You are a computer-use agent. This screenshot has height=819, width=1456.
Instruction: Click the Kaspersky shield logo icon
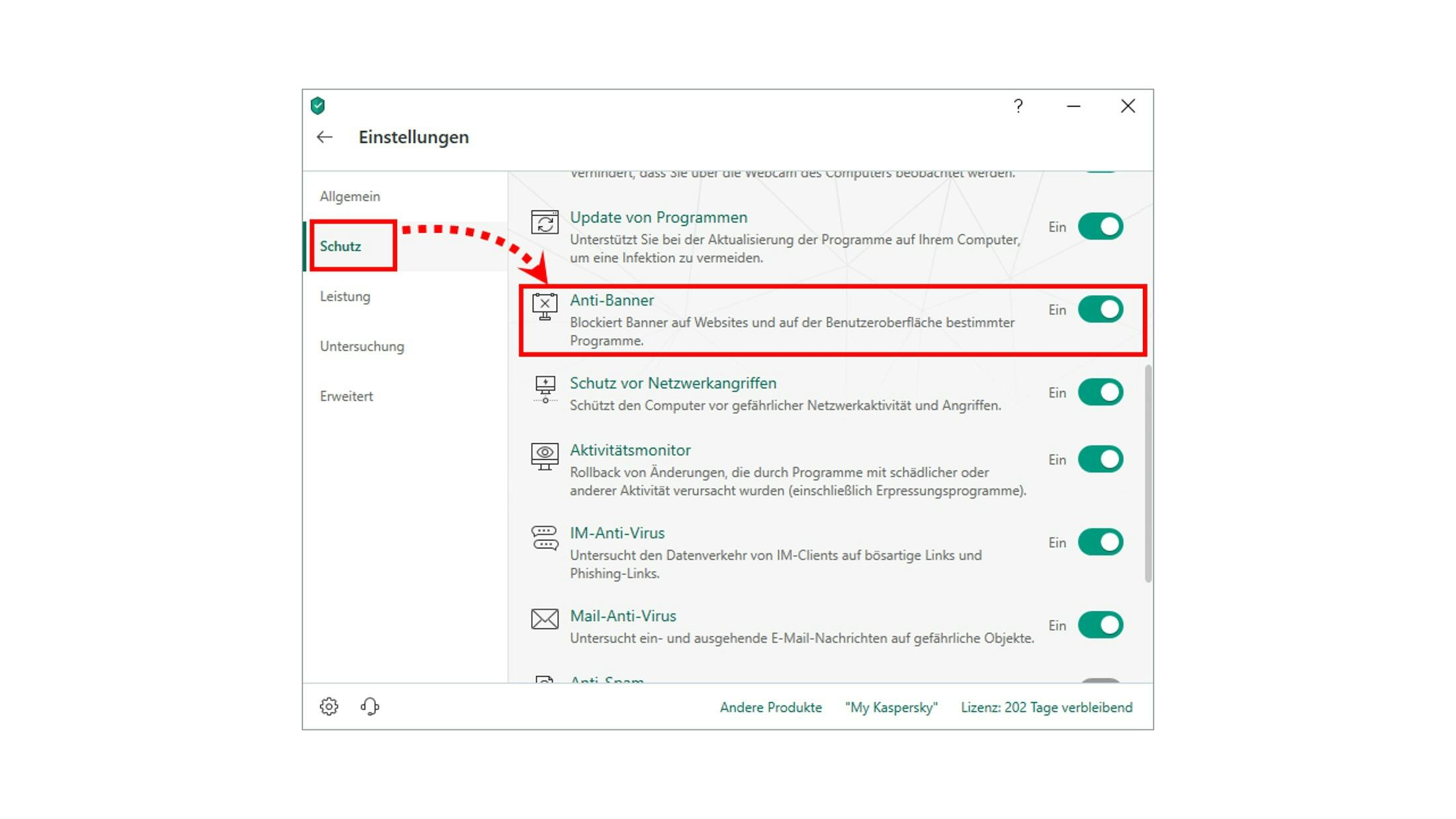[318, 105]
